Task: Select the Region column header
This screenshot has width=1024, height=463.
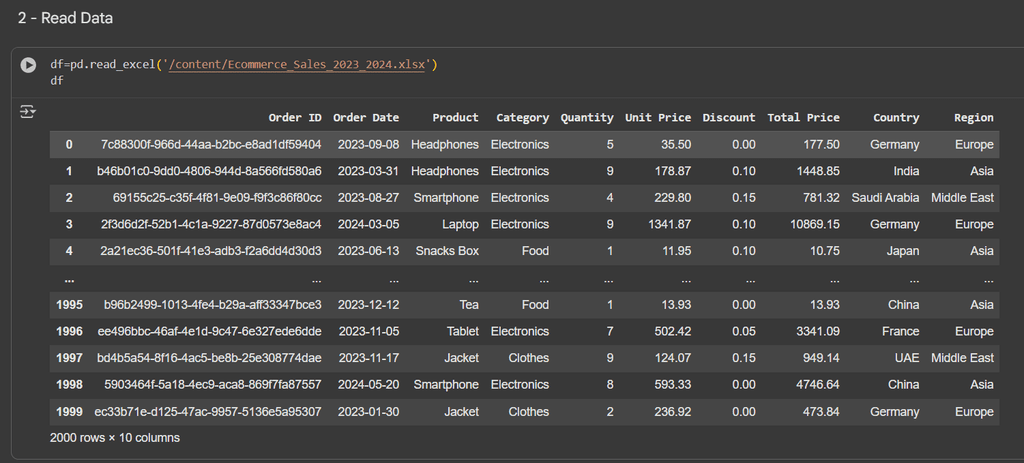Action: click(973, 118)
